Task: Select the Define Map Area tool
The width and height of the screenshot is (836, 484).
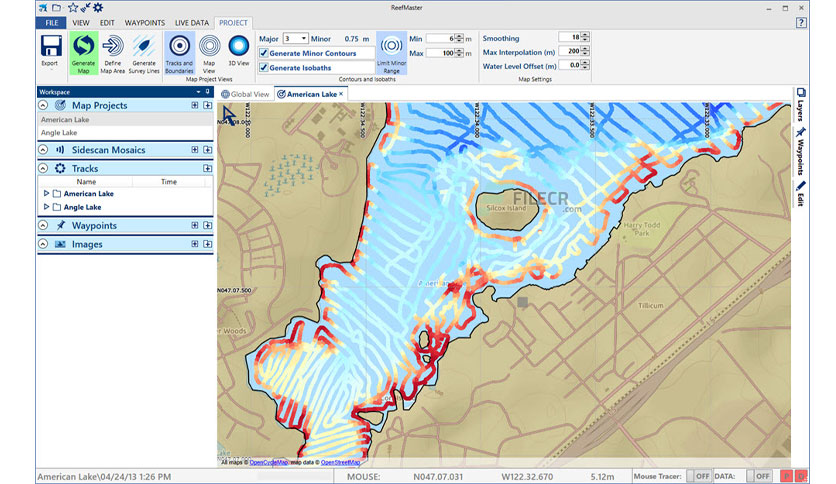Action: (112, 46)
